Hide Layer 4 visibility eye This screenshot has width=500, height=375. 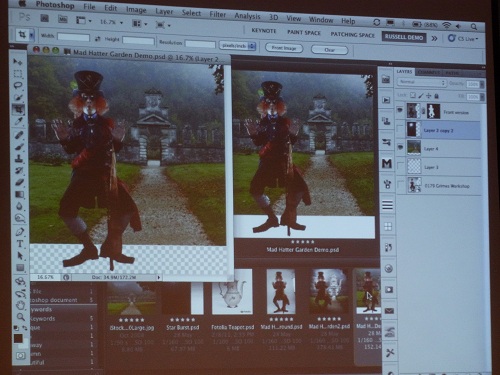coord(400,147)
